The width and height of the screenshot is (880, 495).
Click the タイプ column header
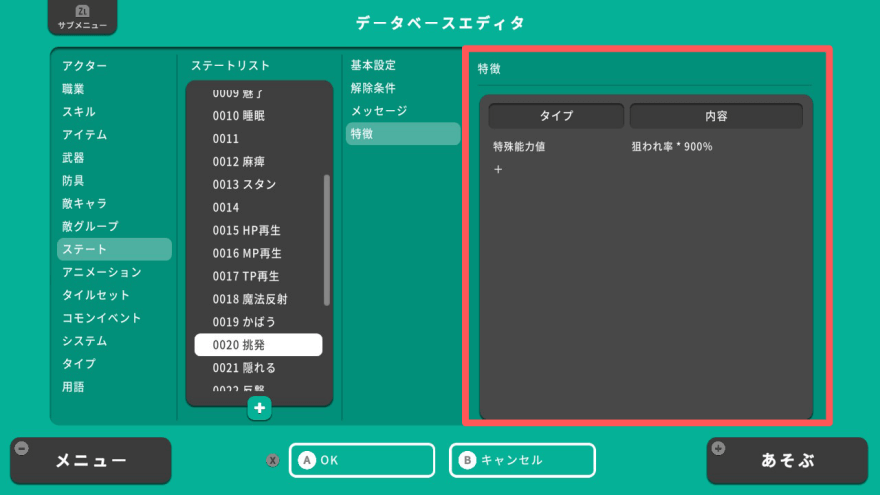(556, 116)
